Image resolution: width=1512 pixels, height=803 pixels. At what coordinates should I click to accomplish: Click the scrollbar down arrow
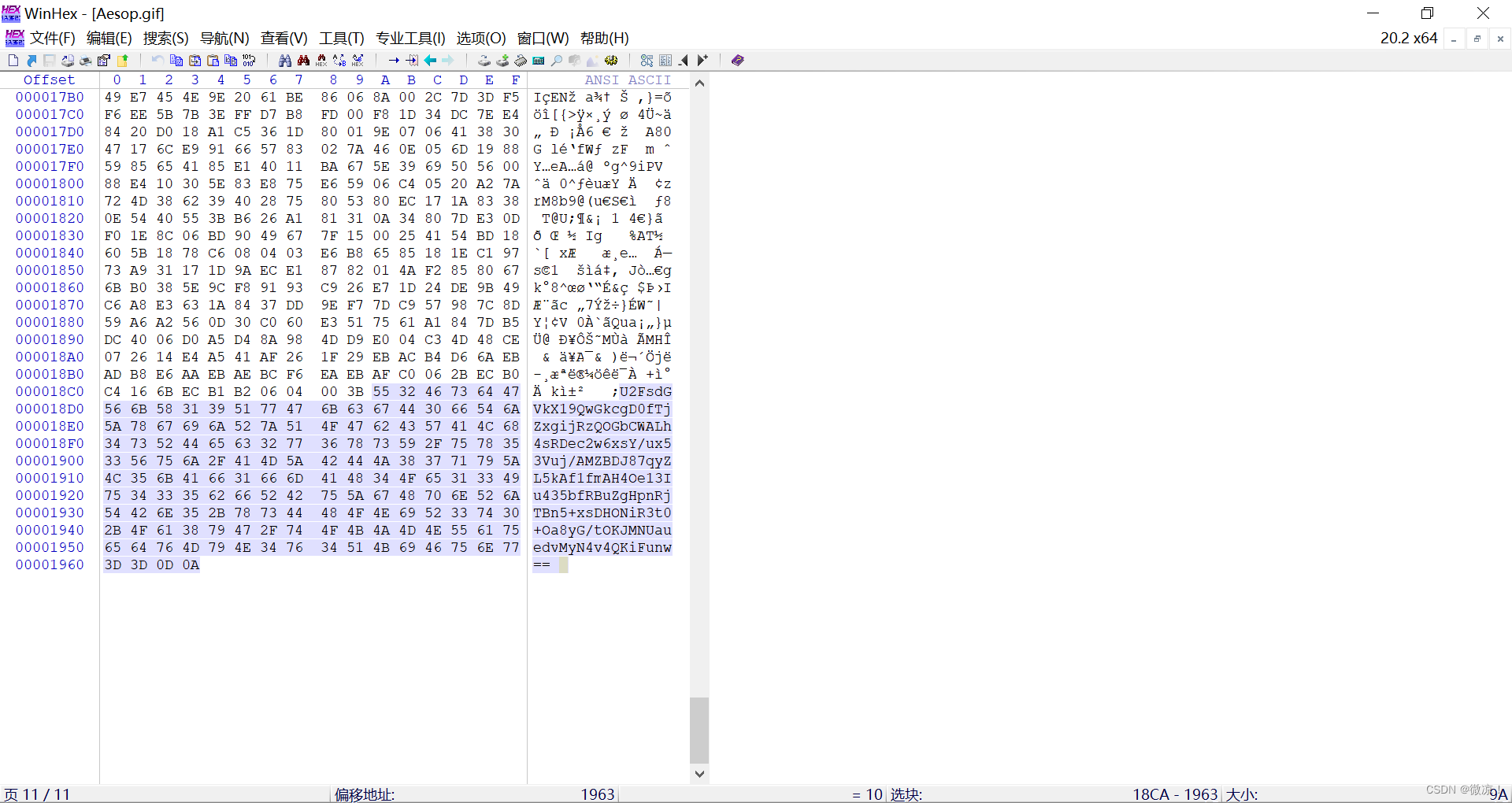point(699,774)
